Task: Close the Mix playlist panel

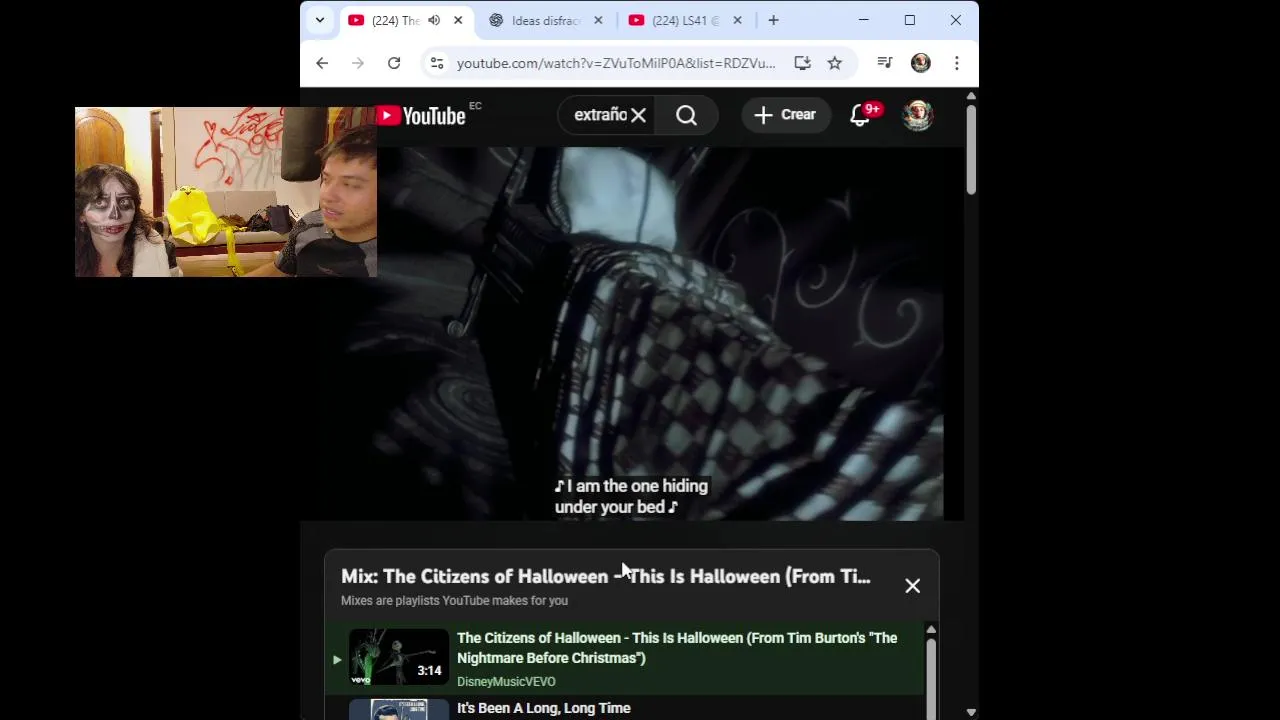Action: click(x=912, y=586)
